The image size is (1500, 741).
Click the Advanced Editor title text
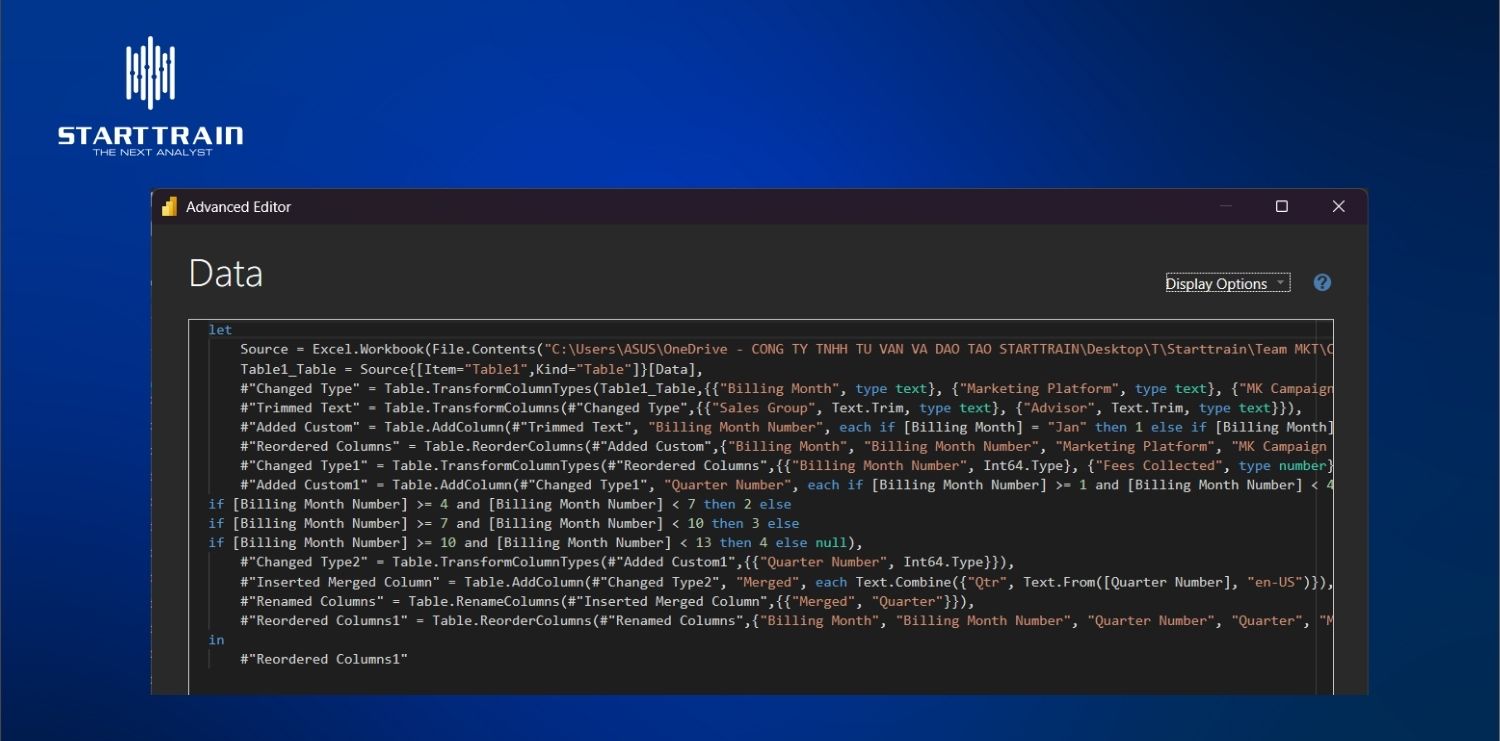(238, 206)
